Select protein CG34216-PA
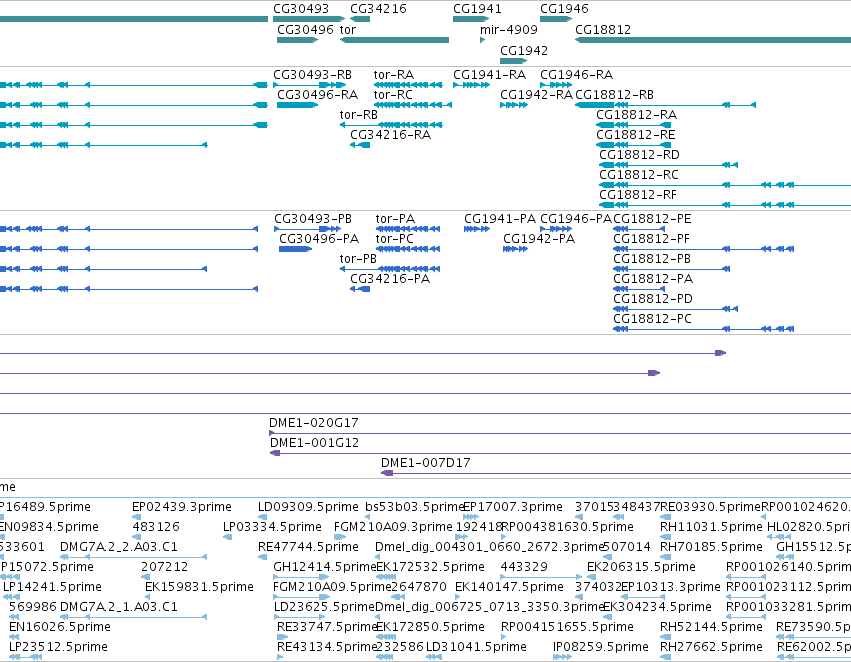This screenshot has height=662, width=851. [390, 279]
